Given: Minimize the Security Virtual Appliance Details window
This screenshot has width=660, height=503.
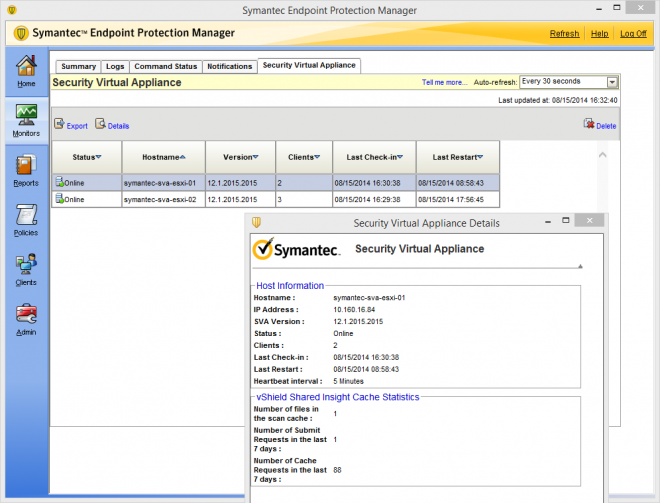Looking at the screenshot, I should (x=548, y=221).
